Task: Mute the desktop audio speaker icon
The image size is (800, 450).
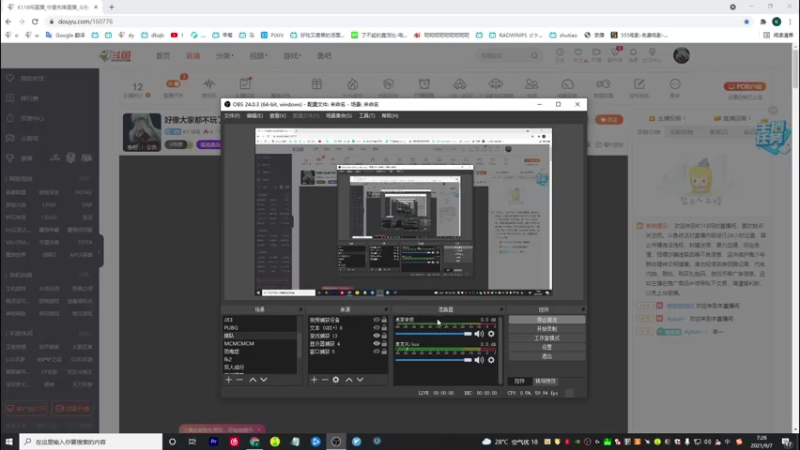Action: point(479,334)
